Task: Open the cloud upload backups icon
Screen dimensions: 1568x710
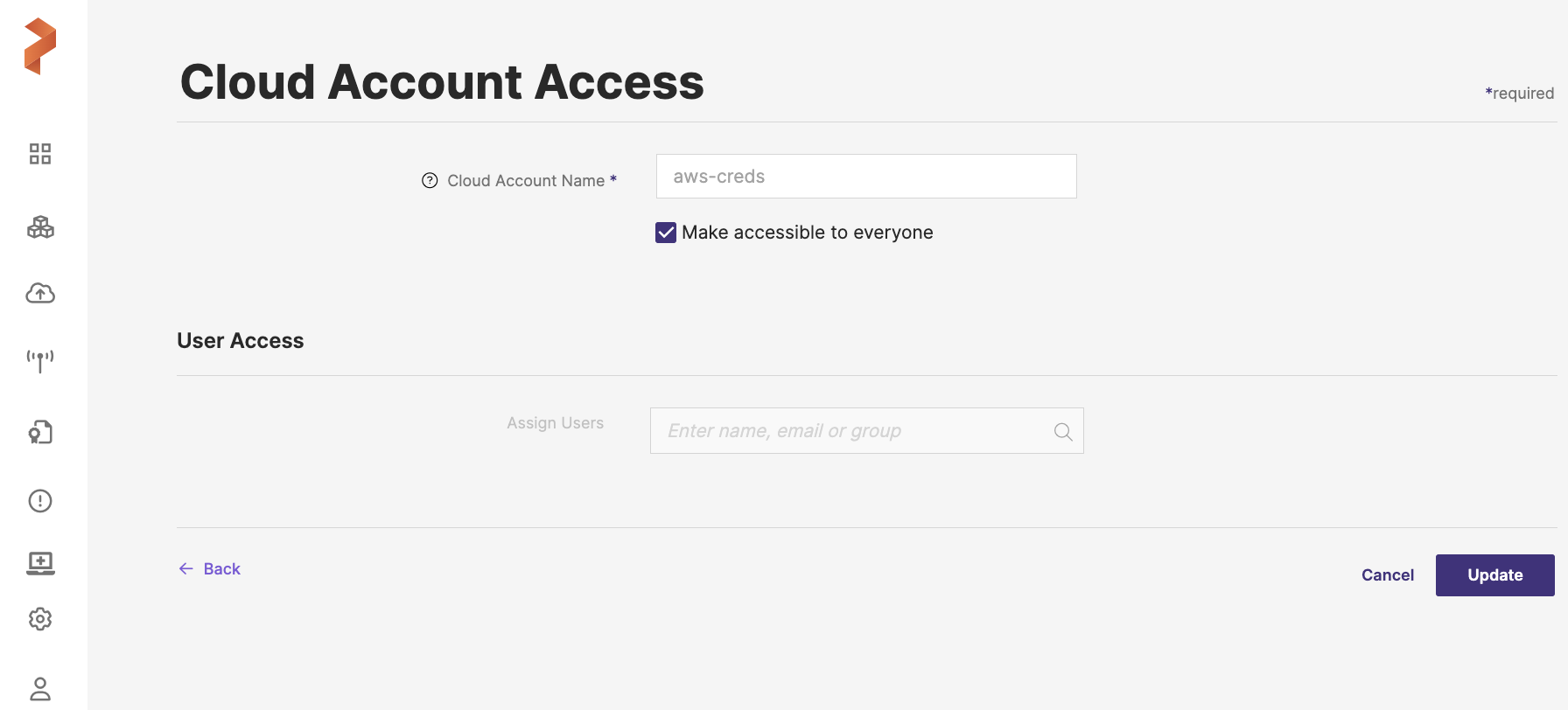Action: (x=40, y=293)
